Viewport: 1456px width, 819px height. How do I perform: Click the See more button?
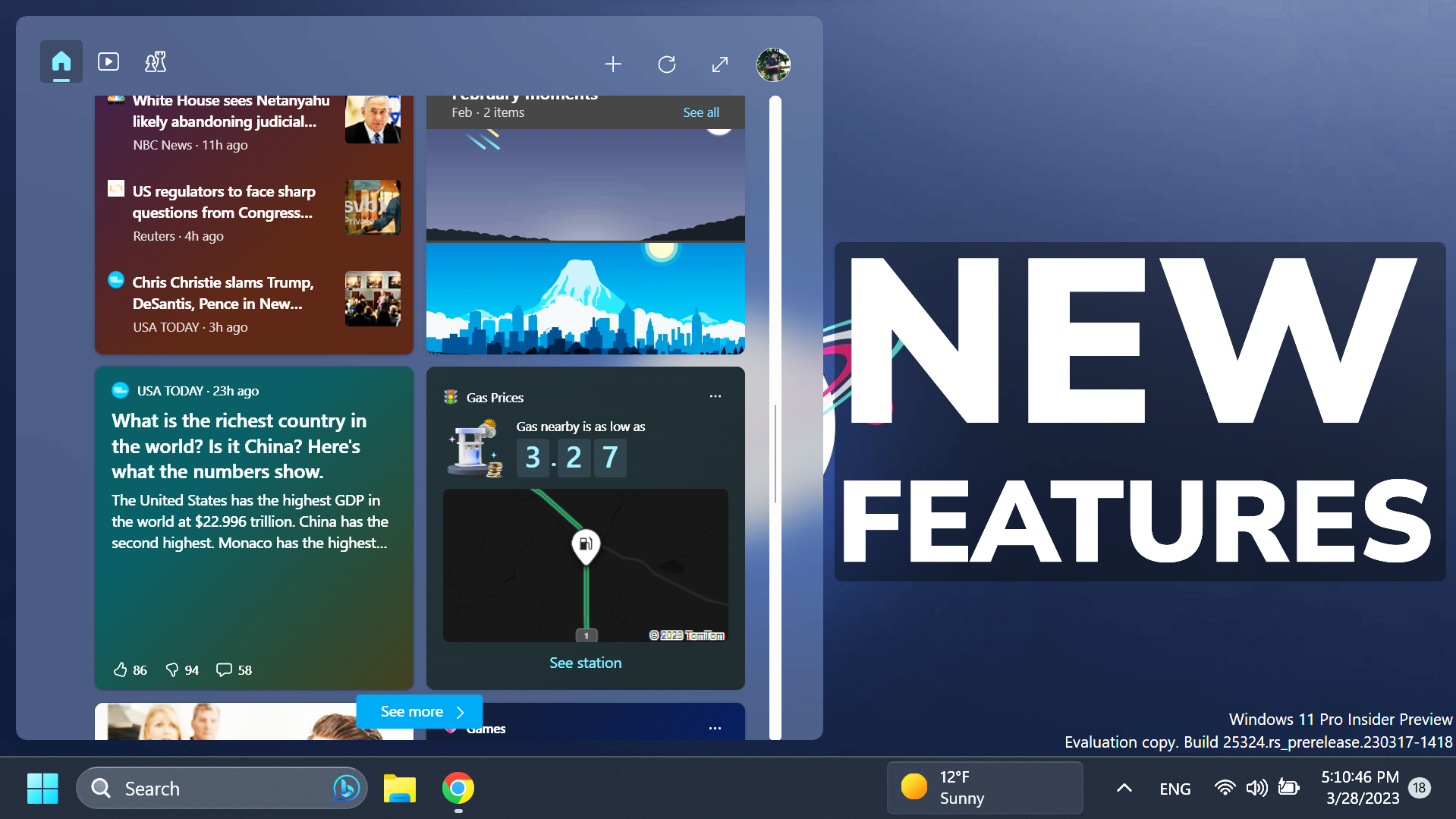pos(419,711)
